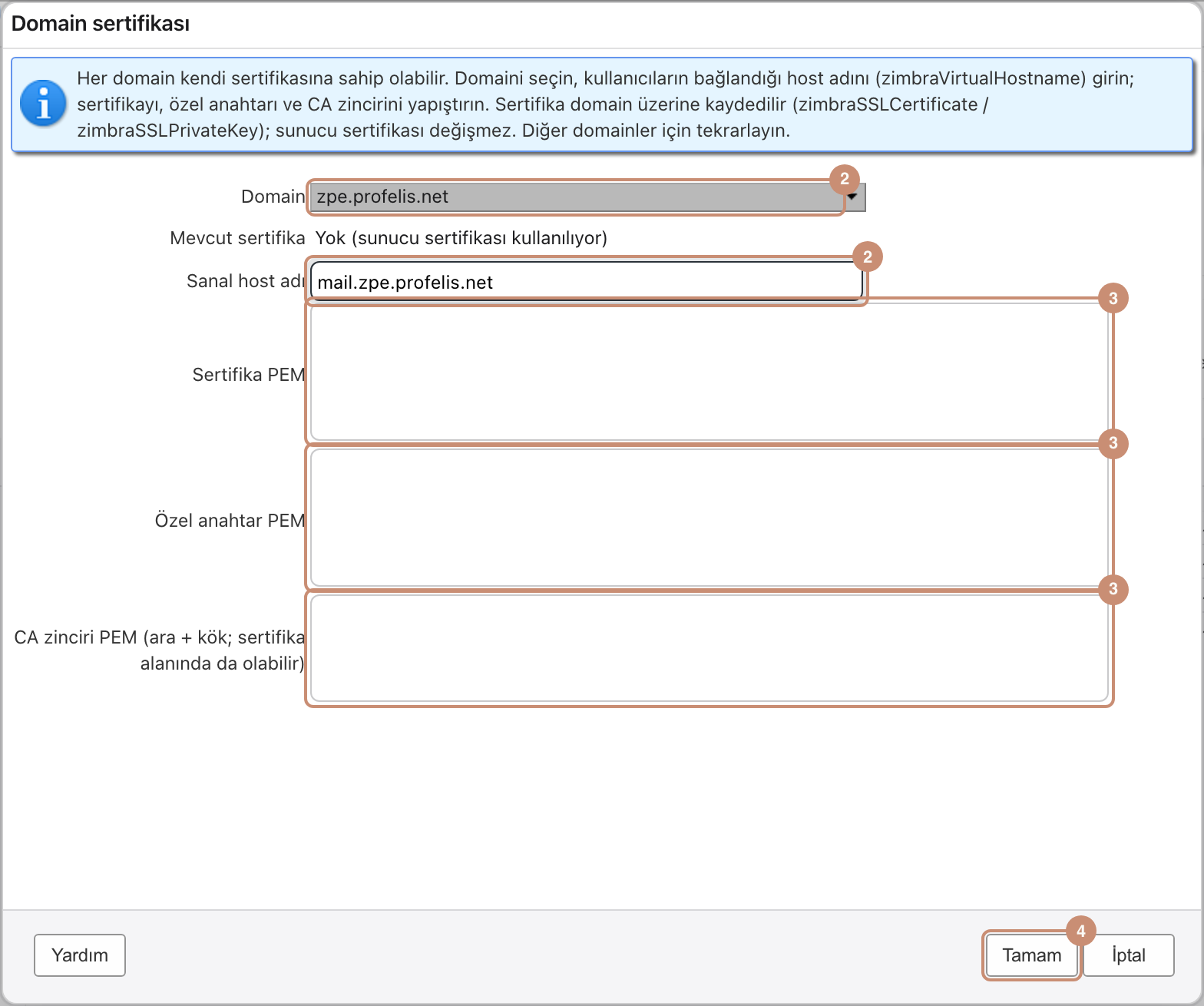
Task: Click the 'Sanal host adı' label
Action: [246, 281]
